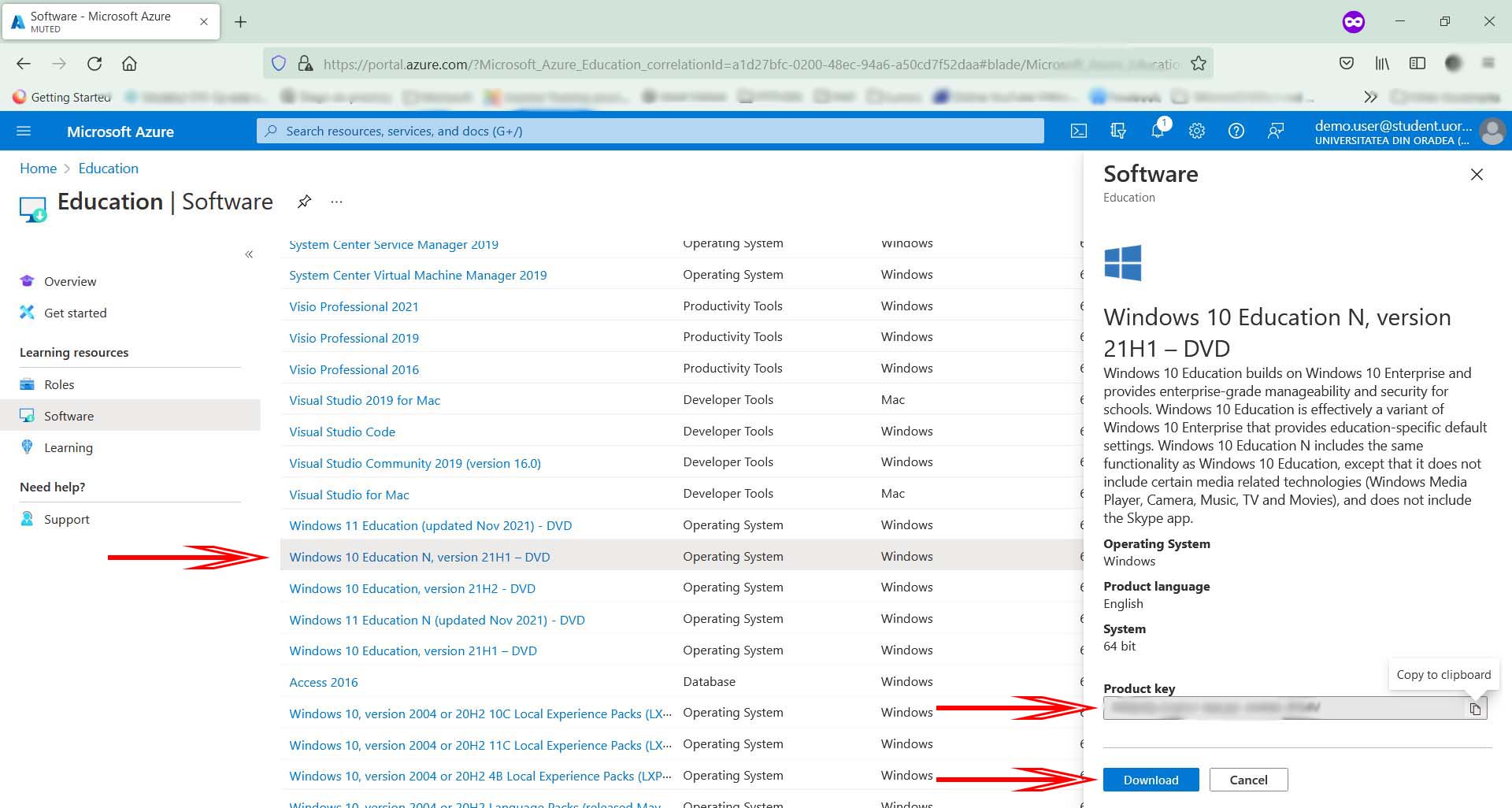
Task: Open Windows 11 Education (updated Nov 2021) - DVD
Action: click(x=430, y=525)
